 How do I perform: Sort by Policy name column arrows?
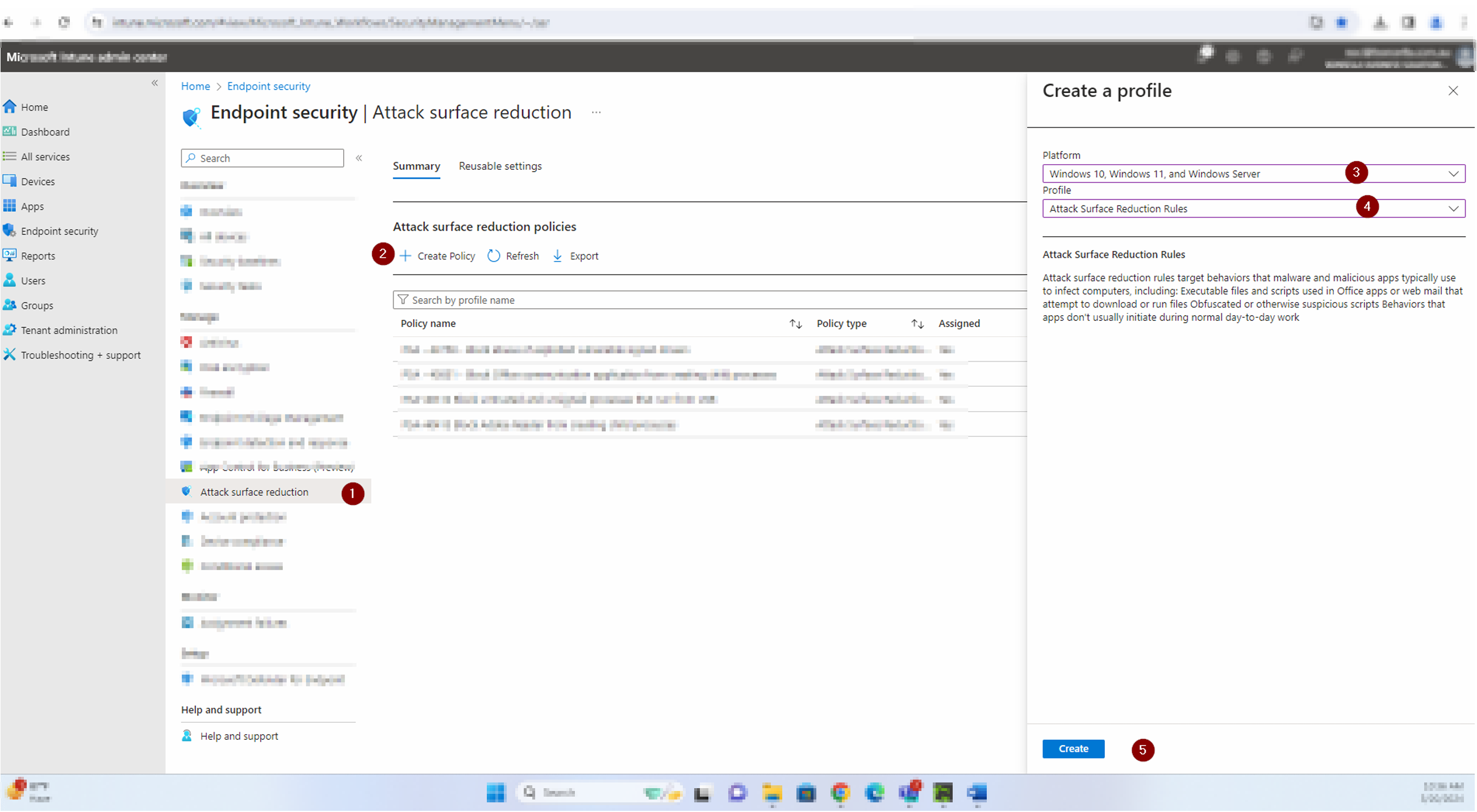795,324
